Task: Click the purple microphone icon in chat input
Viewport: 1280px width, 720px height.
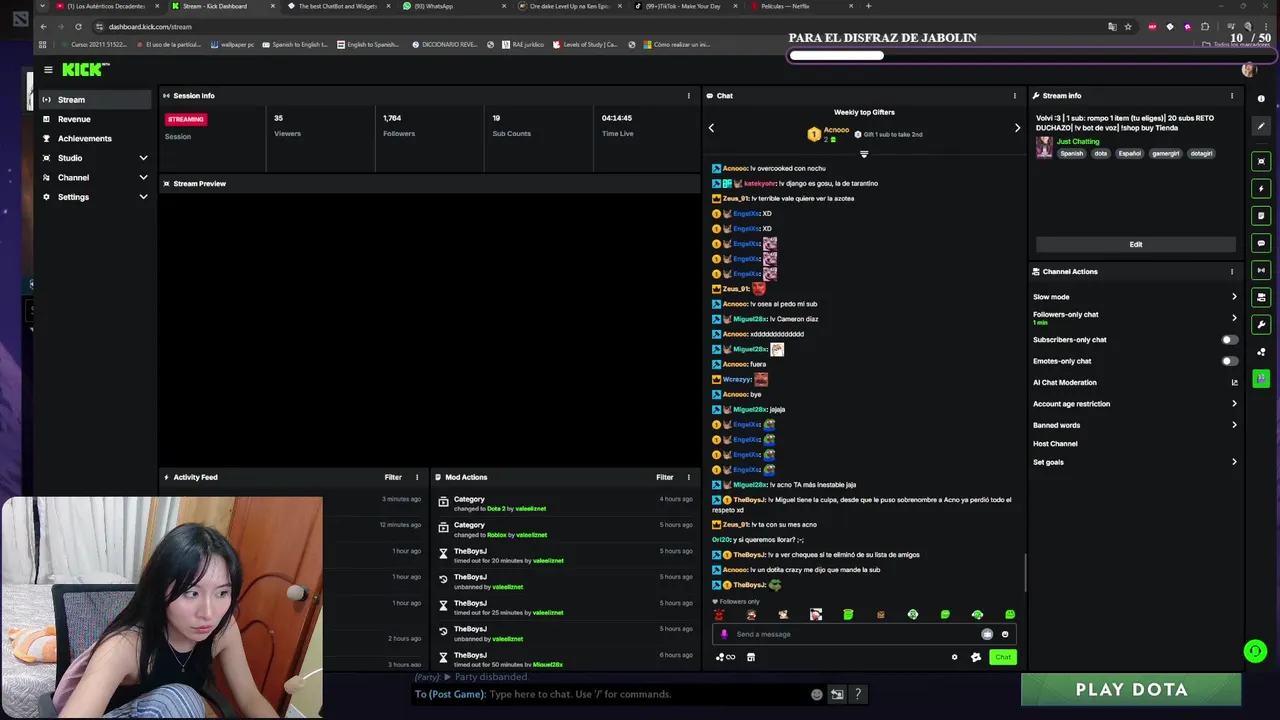Action: [x=724, y=634]
